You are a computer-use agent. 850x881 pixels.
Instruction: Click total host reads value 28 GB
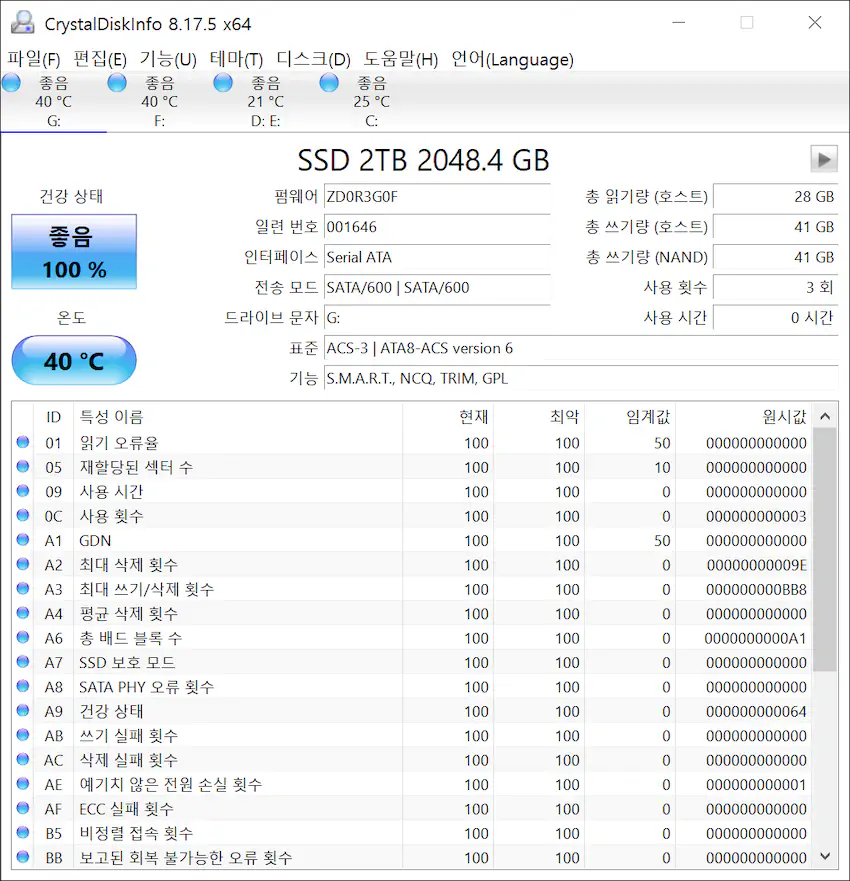tap(775, 197)
